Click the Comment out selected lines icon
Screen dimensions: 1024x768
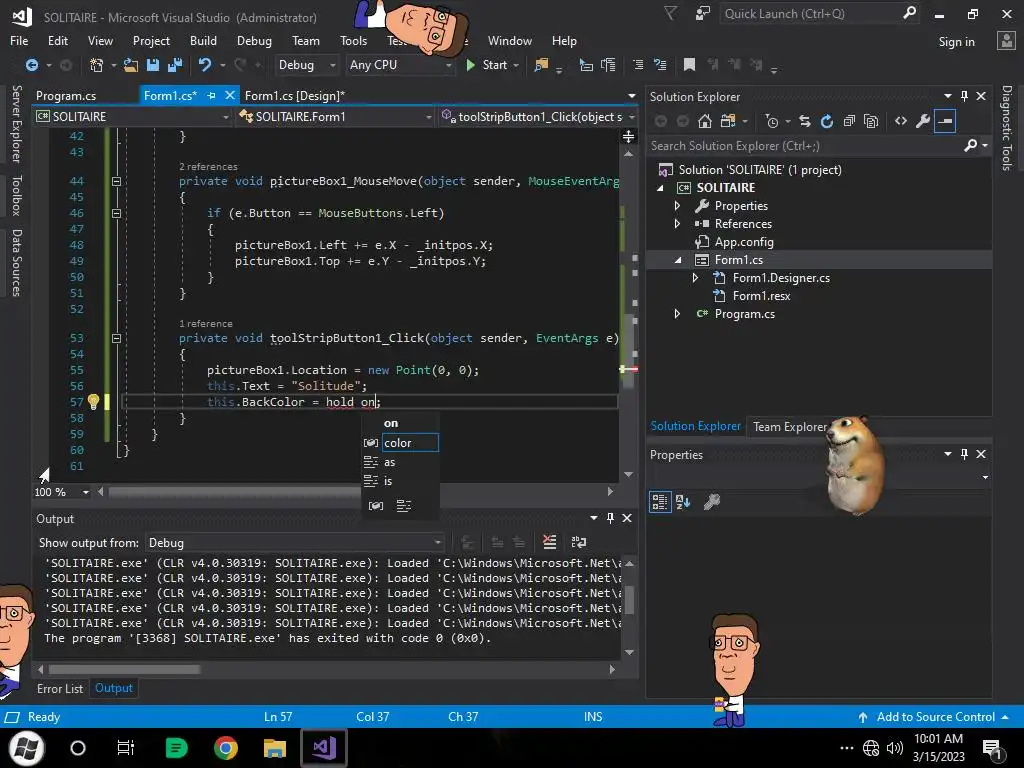[x=638, y=65]
